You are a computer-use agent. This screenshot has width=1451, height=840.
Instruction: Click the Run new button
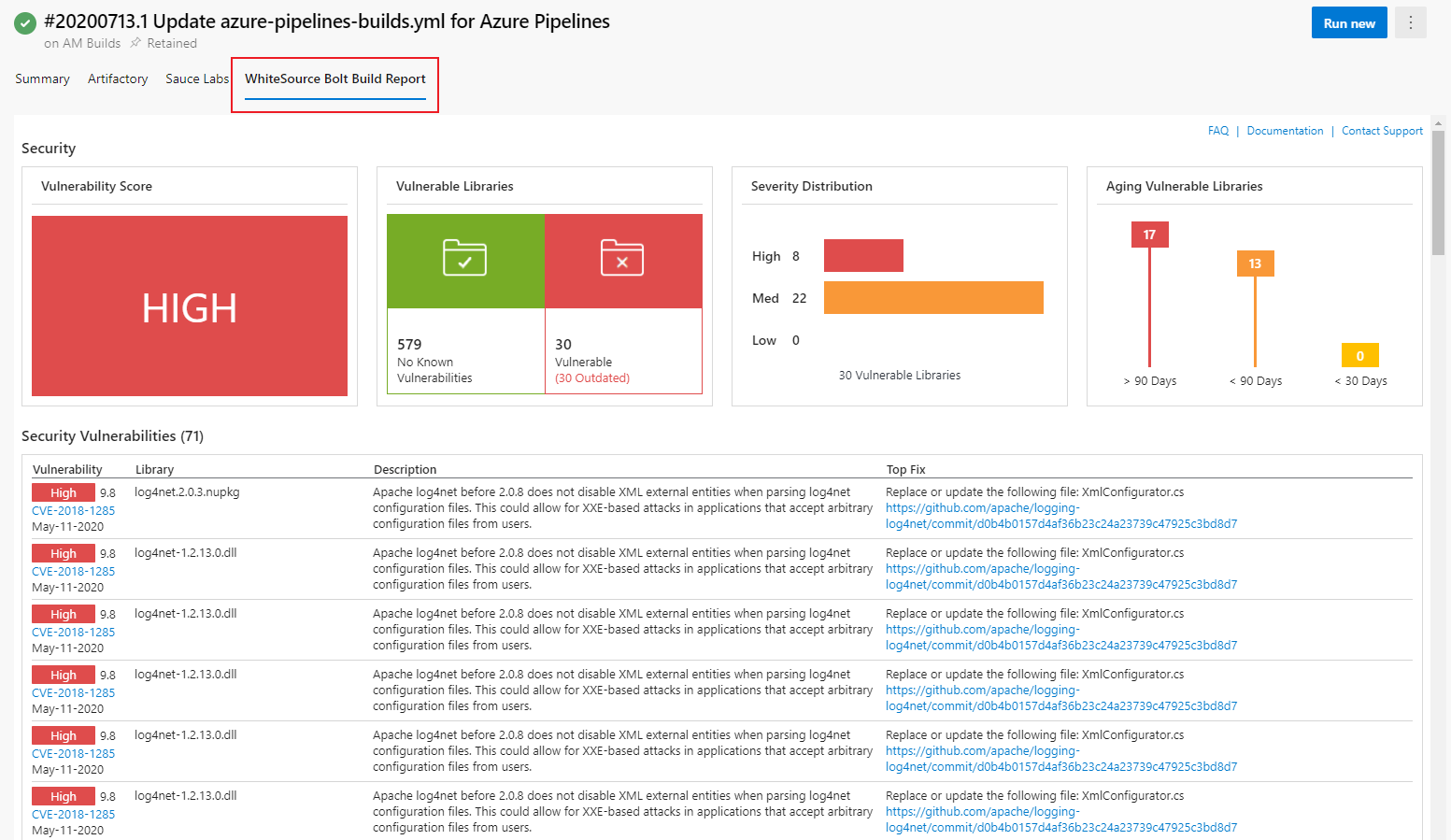click(x=1349, y=23)
